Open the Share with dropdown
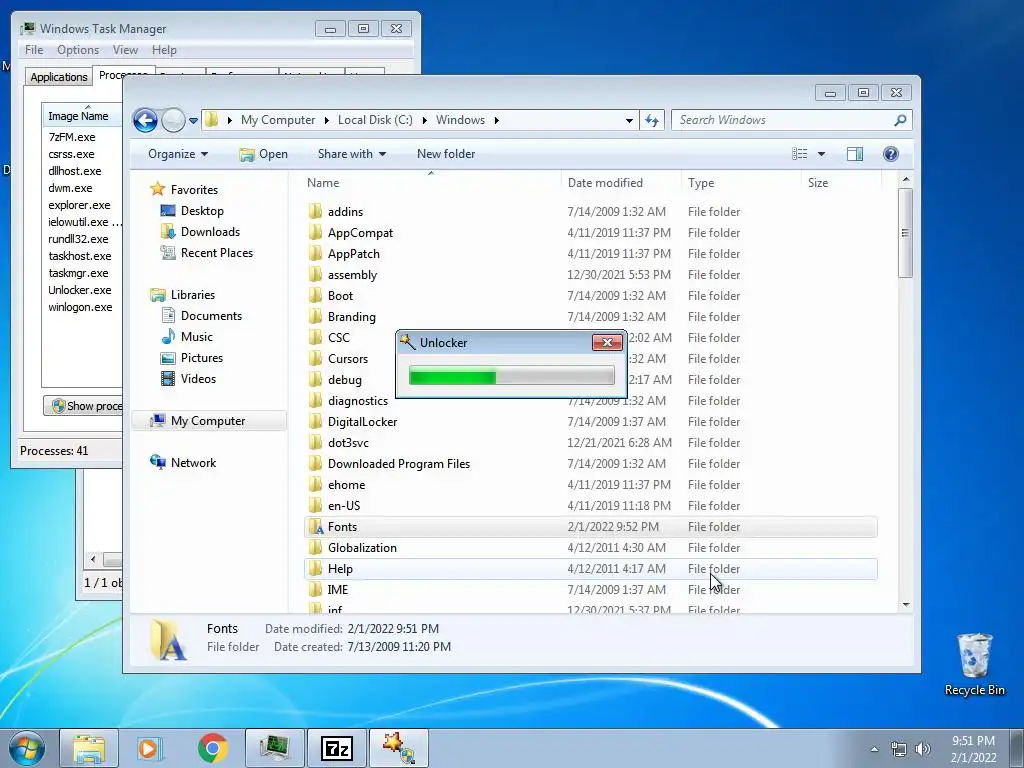The image size is (1024, 768). (351, 154)
